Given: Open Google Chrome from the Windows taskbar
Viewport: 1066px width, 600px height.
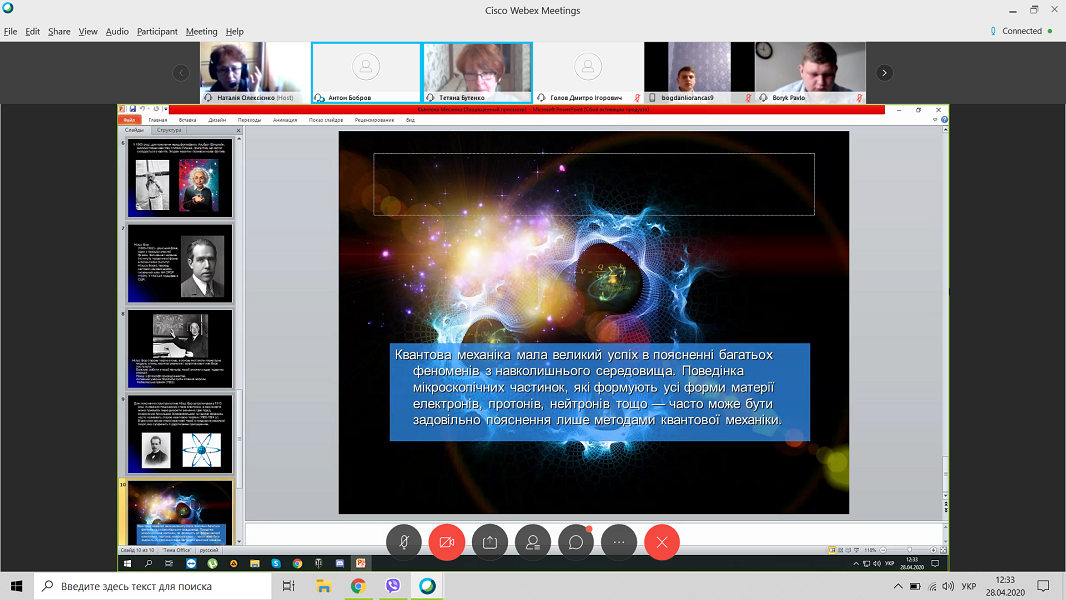Looking at the screenshot, I should pos(358,586).
